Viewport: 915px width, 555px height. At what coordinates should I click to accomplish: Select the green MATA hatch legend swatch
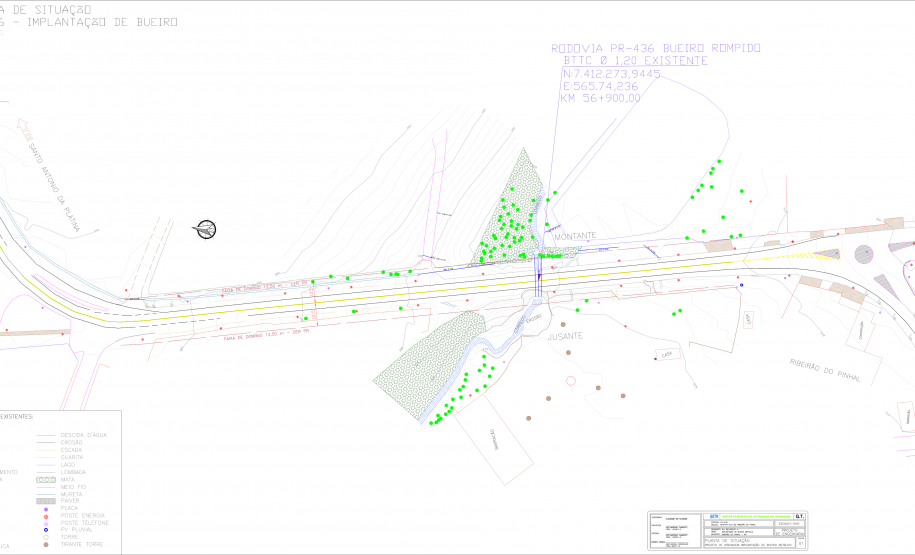(46, 479)
